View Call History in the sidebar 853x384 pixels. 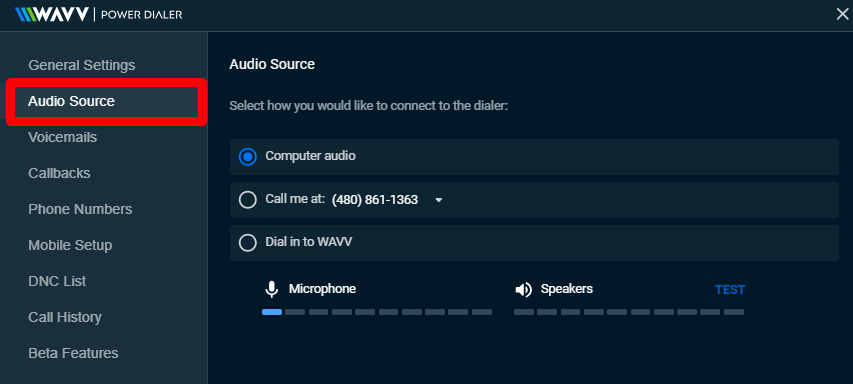[x=65, y=317]
